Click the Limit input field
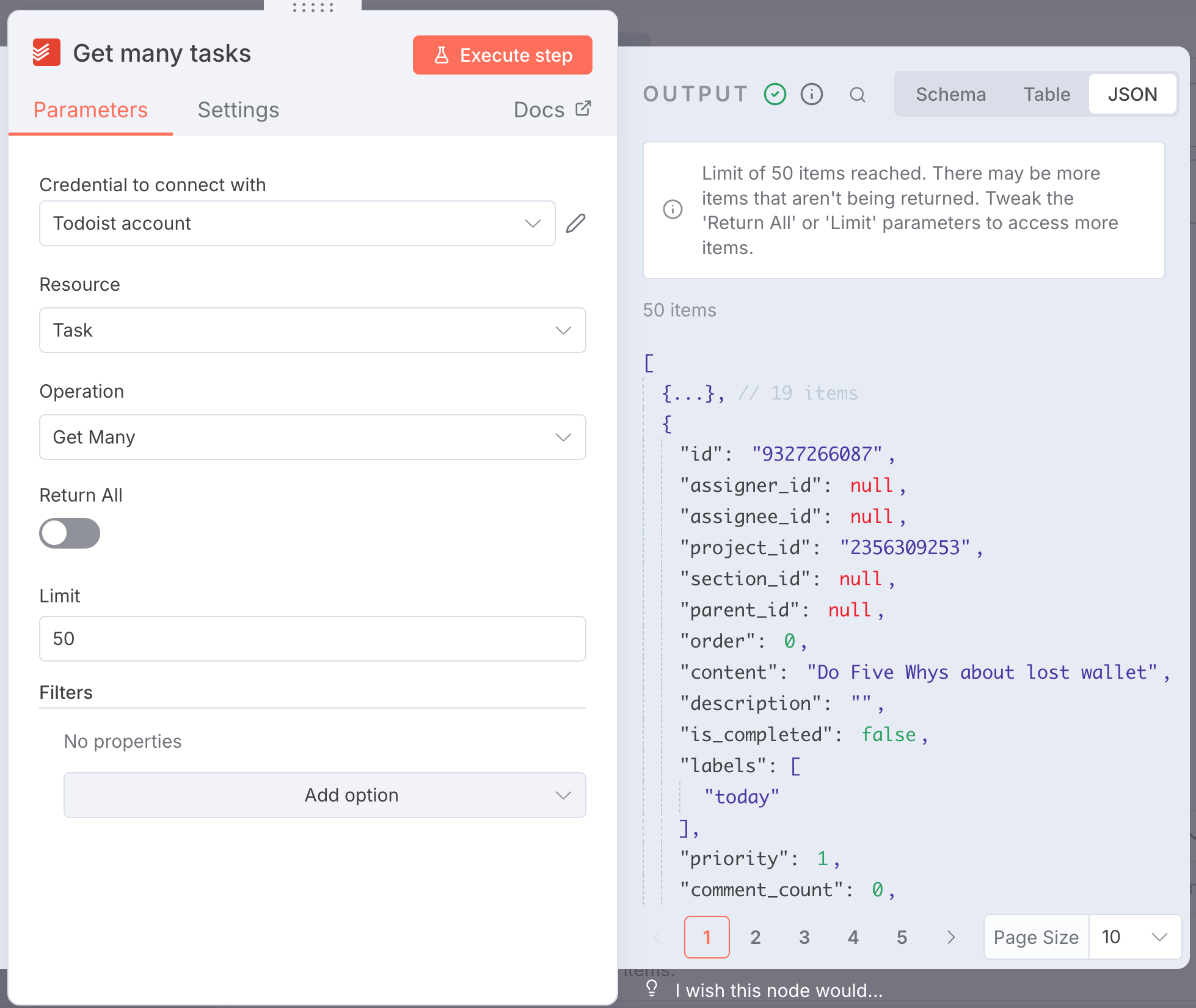 (312, 639)
